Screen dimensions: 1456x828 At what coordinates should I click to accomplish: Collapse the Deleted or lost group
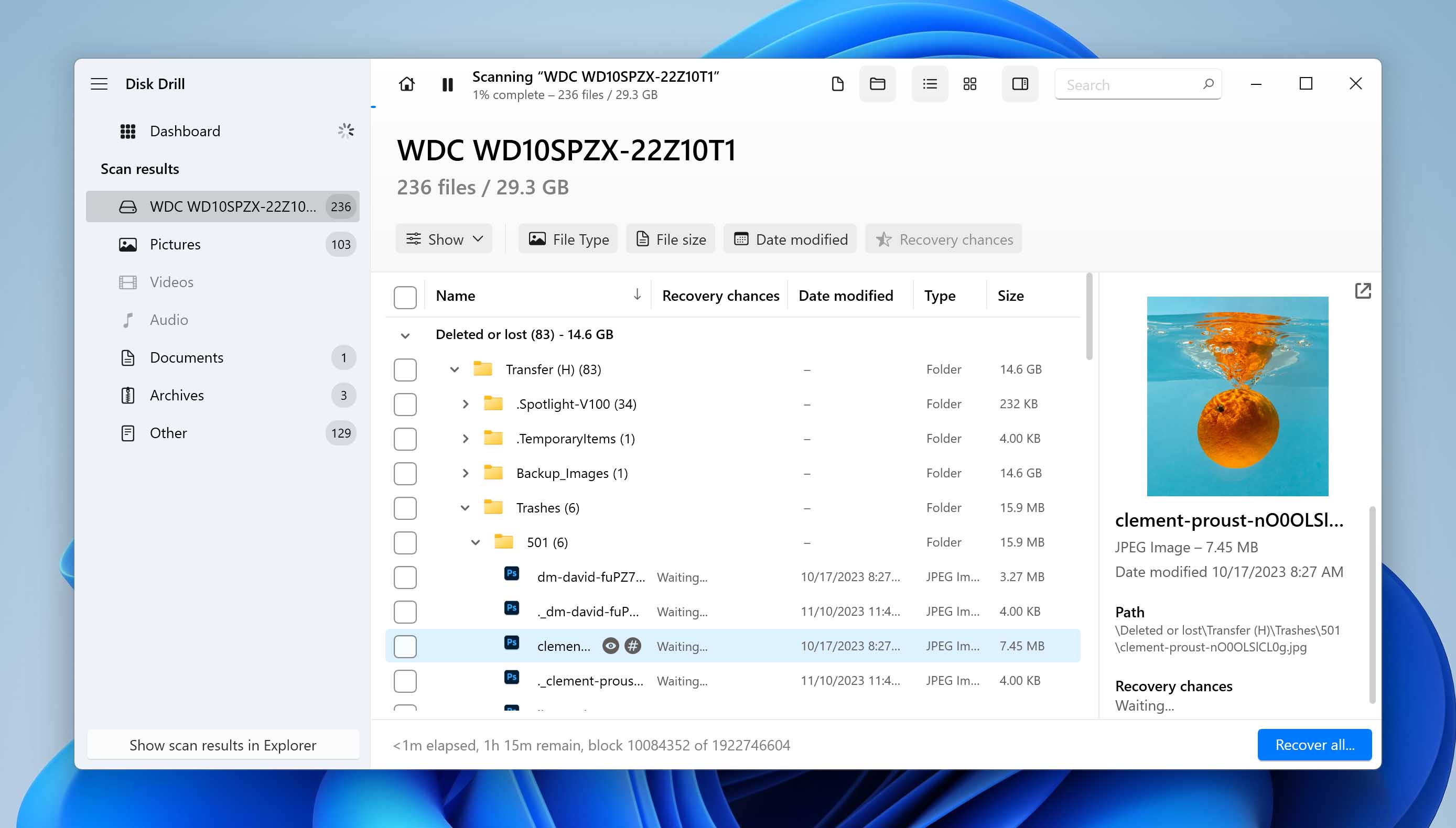[x=405, y=335]
